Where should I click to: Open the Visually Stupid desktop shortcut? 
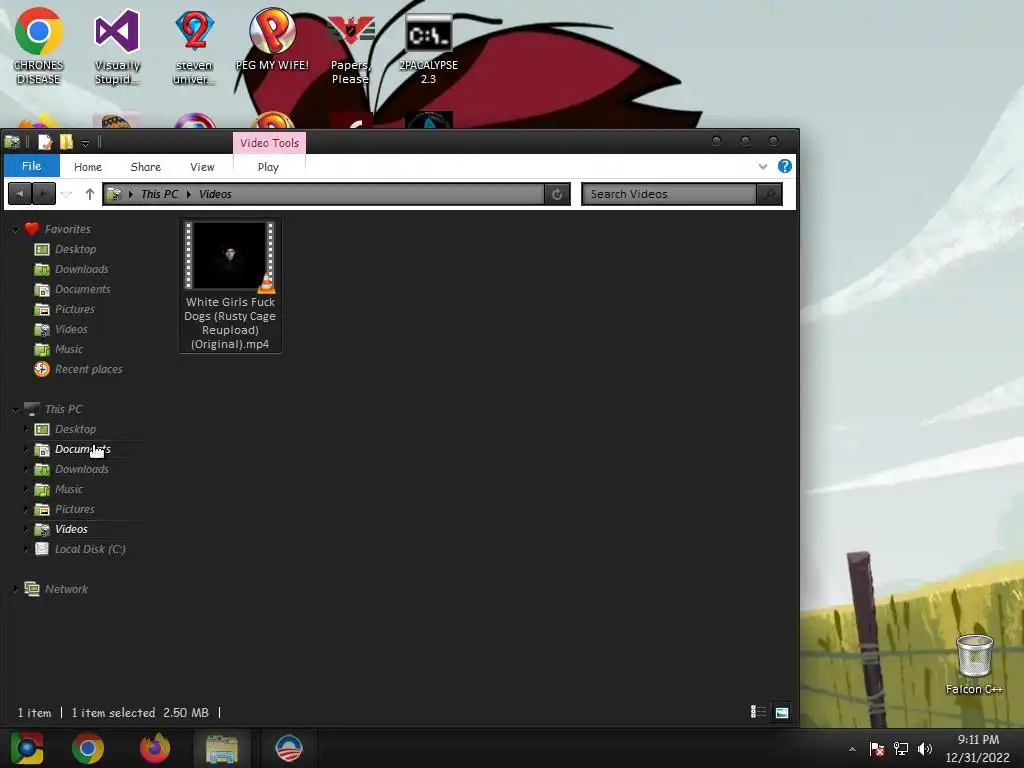pyautogui.click(x=117, y=46)
